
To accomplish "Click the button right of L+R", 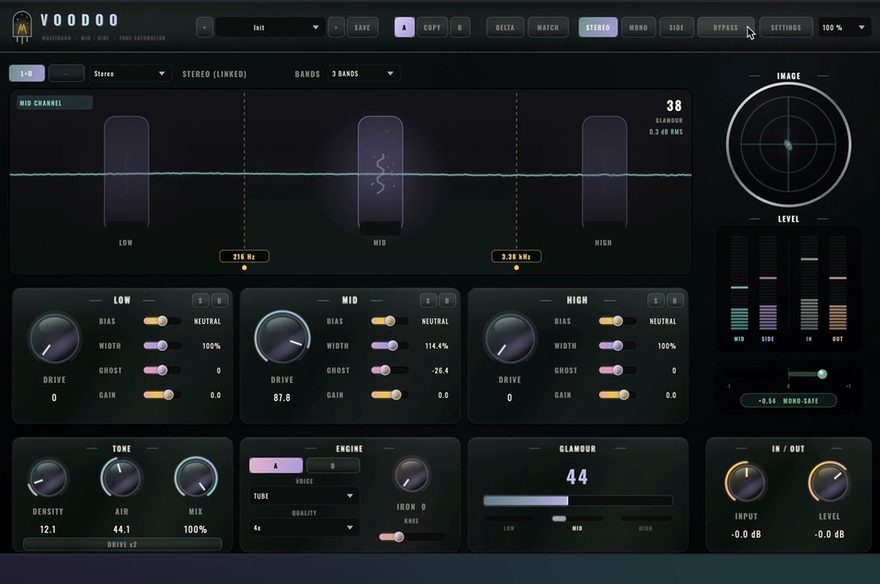I will (x=66, y=73).
